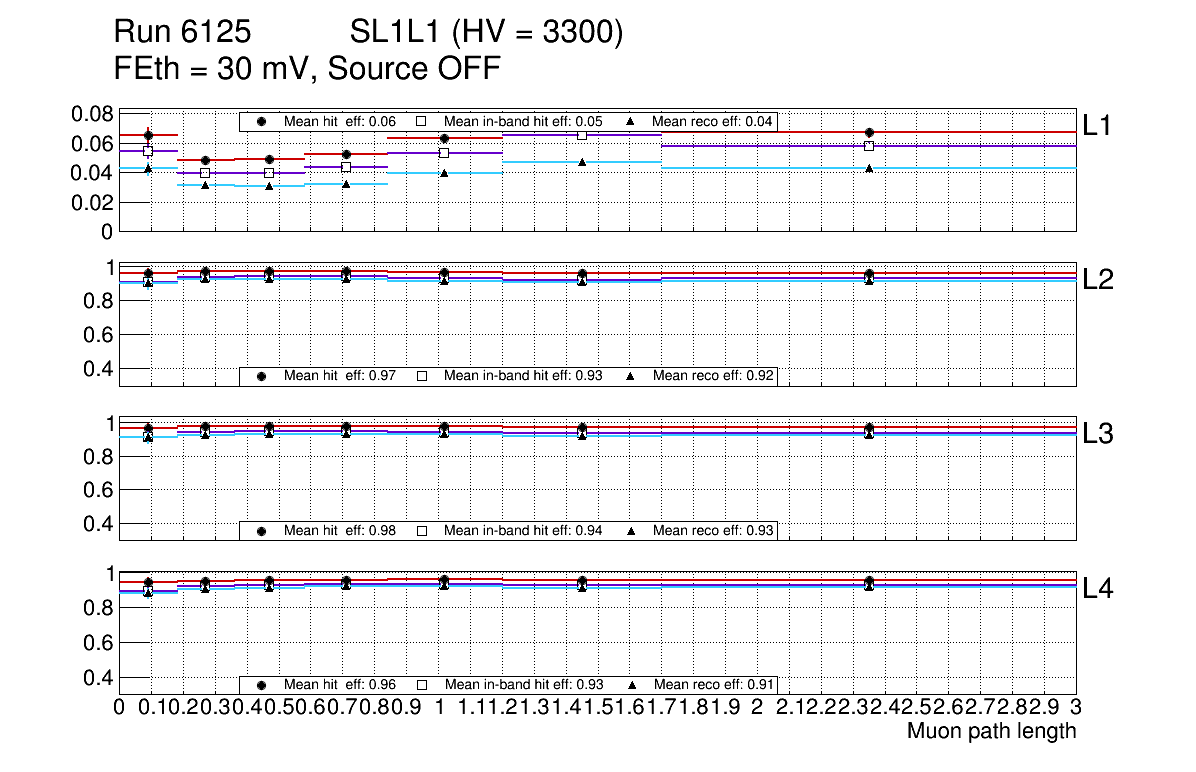Click the filled circle marker in L1 legend
Image resolution: width=1196 pixels, height=772 pixels.
pyautogui.click(x=262, y=122)
